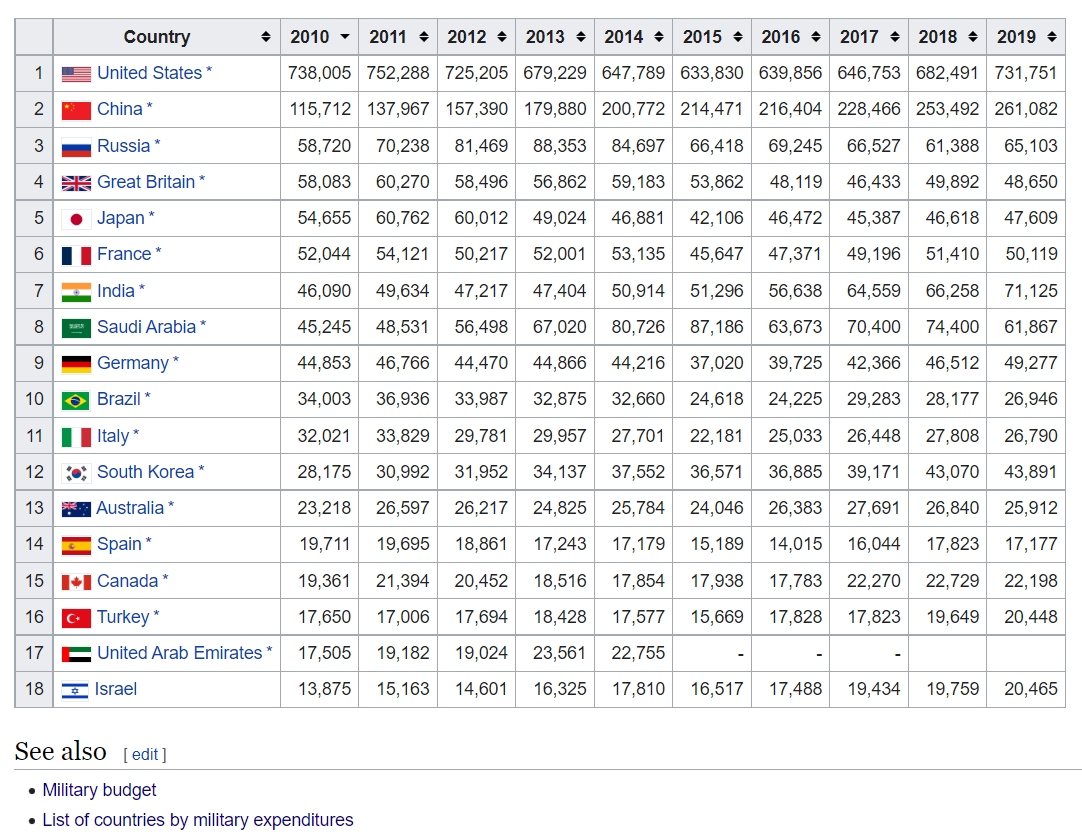Screen dimensions: 1082x834
Task: Sort by 2015 column sort arrows
Action: (738, 37)
